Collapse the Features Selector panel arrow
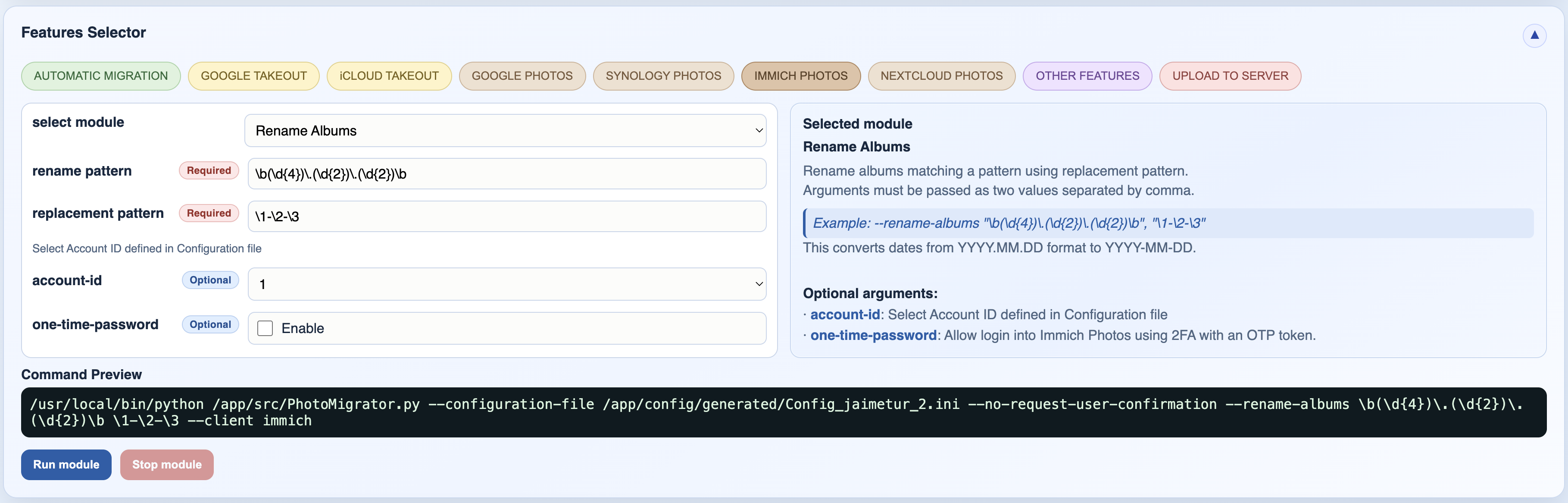 point(1534,35)
